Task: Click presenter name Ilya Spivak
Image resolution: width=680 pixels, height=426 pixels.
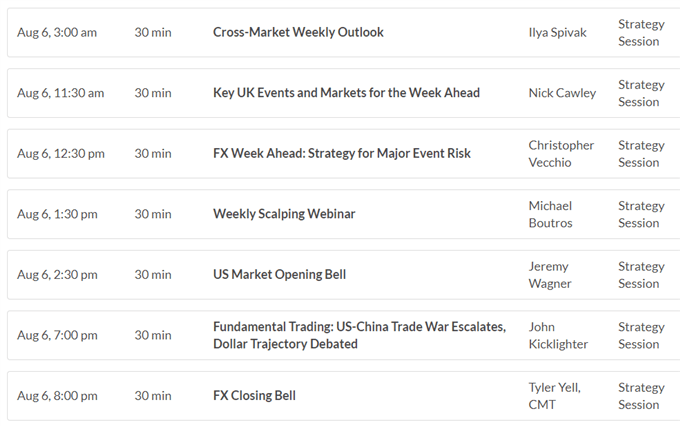Action: (x=557, y=33)
